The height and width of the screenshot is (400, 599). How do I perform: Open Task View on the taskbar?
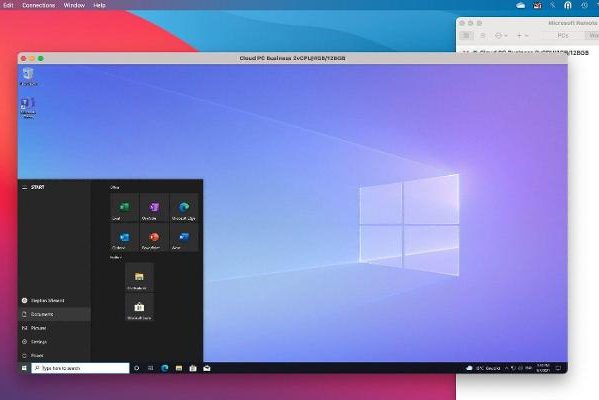[151, 368]
